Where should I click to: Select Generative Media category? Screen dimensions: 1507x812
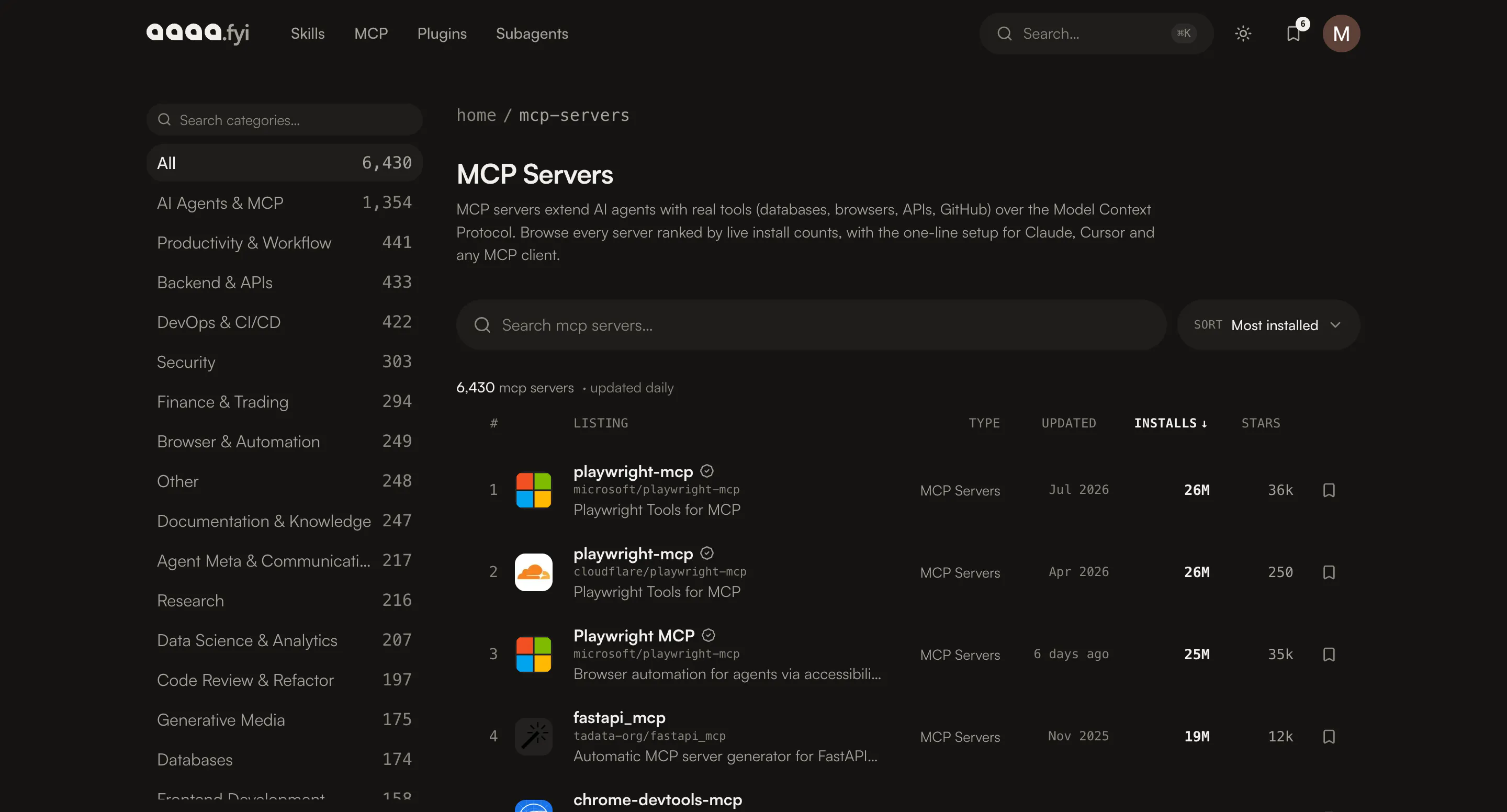click(x=284, y=719)
